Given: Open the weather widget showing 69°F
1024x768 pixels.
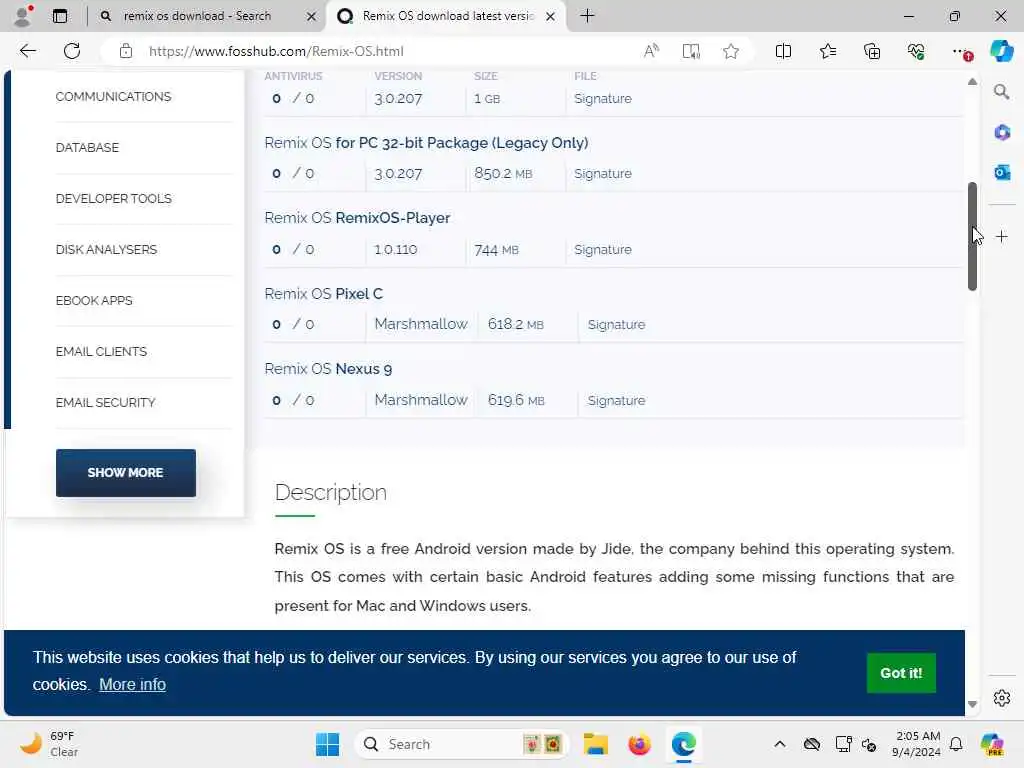Looking at the screenshot, I should coord(49,744).
